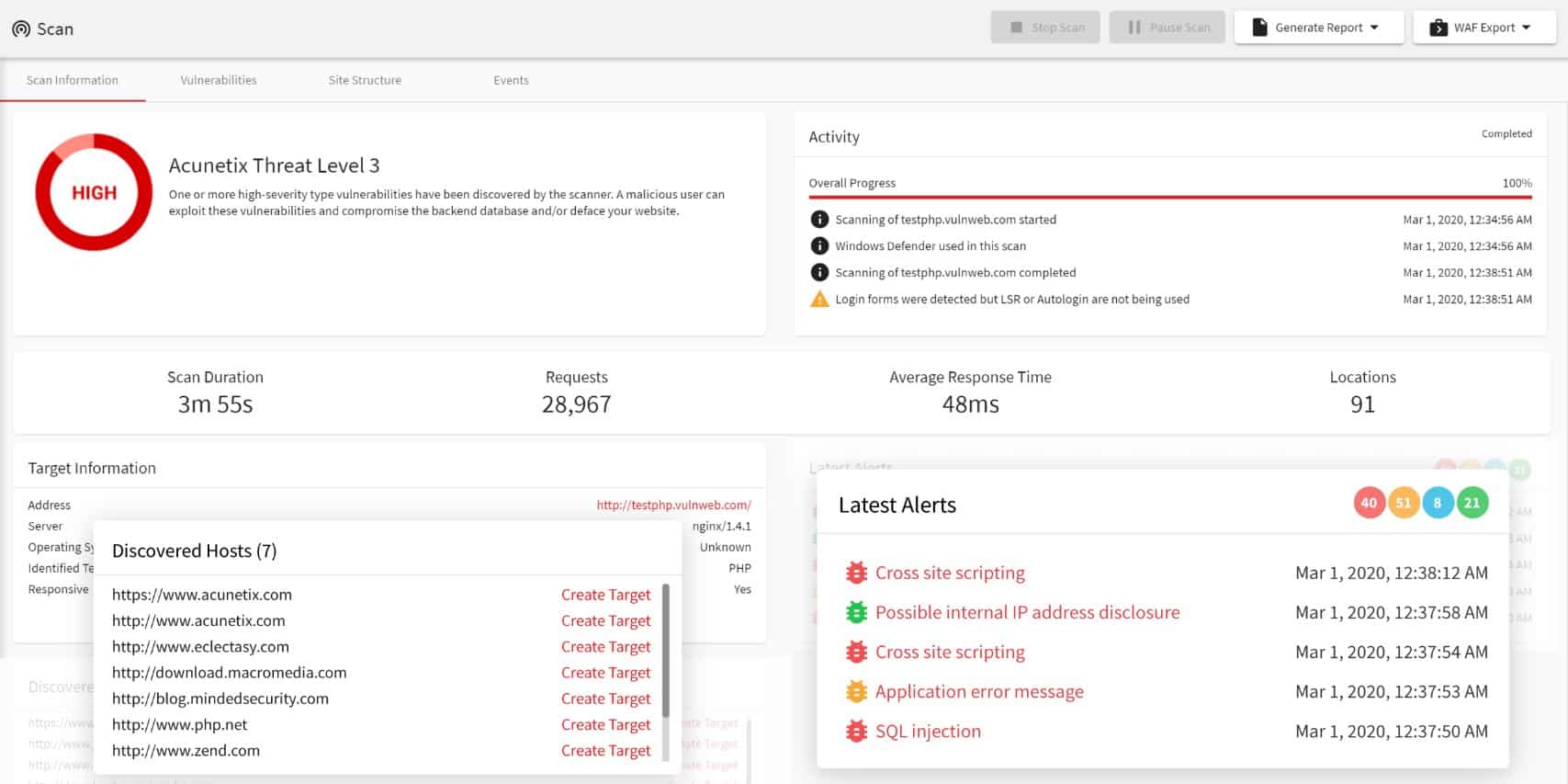This screenshot has height=784, width=1568.
Task: Open the http://testphp.vulnweb.com/ address link
Action: [673, 505]
